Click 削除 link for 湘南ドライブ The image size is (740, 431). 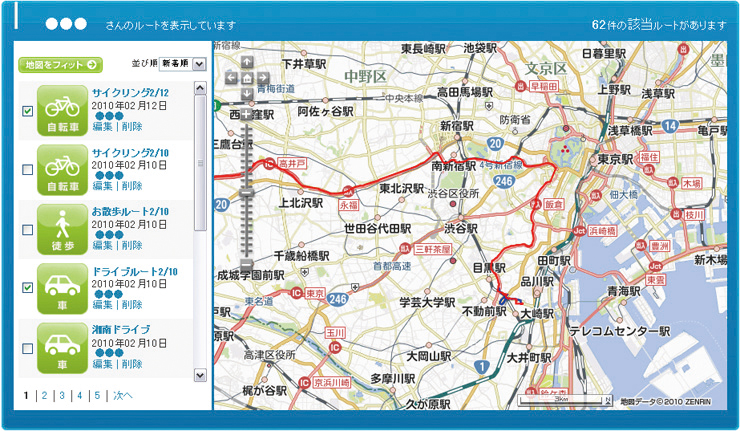132,363
